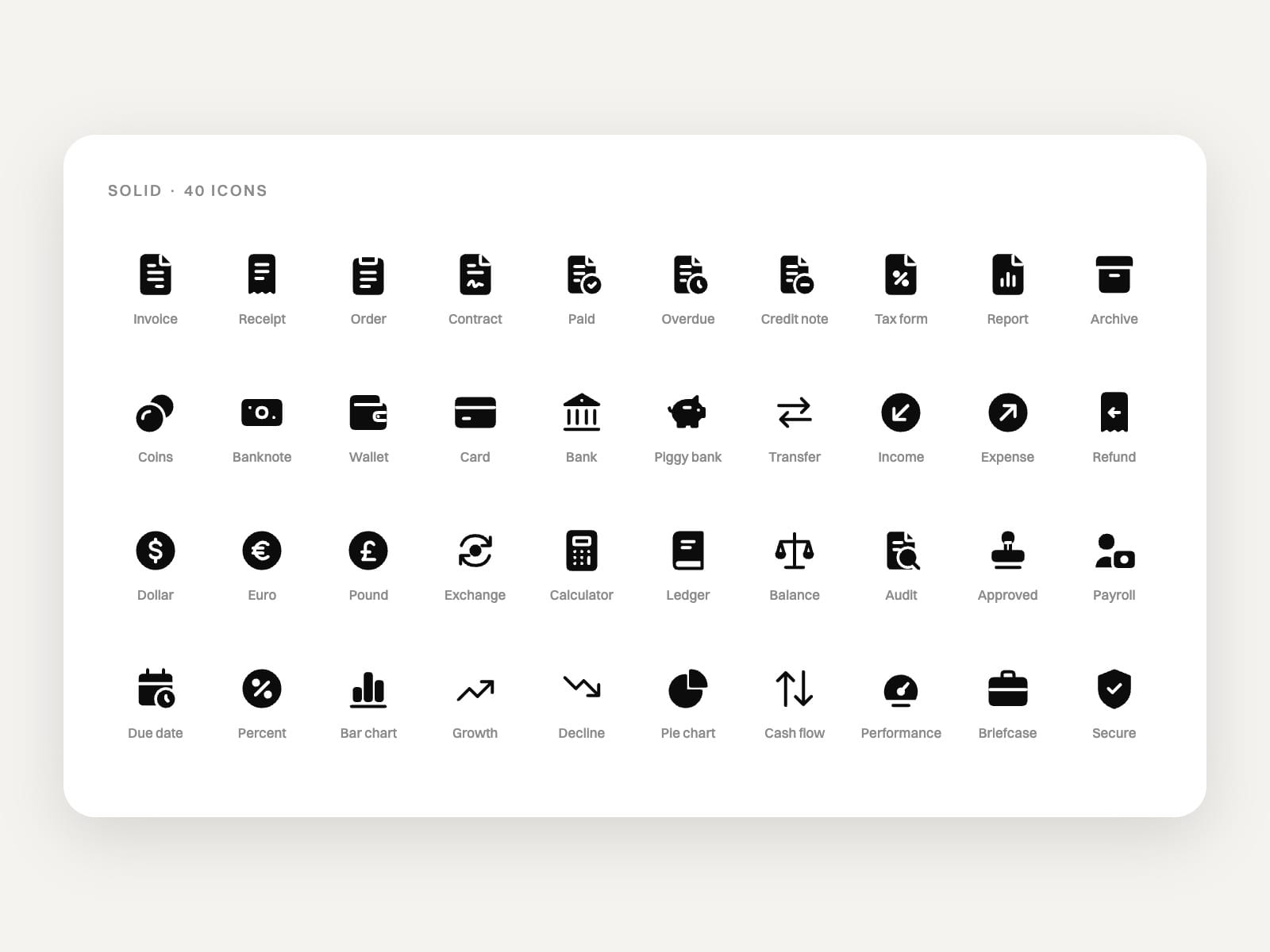Viewport: 1270px width, 952px height.
Task: Select the Tax form percent icon
Action: pos(901,274)
